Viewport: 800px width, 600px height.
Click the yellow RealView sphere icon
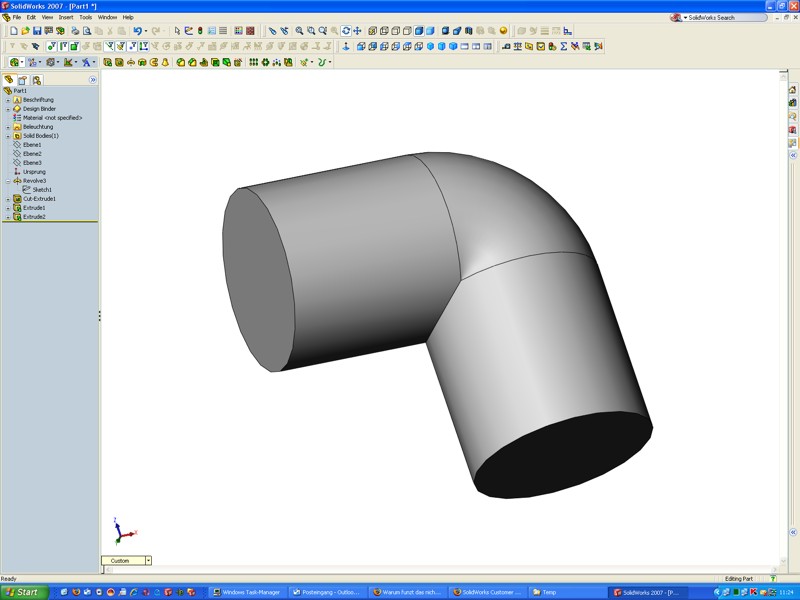click(x=504, y=31)
